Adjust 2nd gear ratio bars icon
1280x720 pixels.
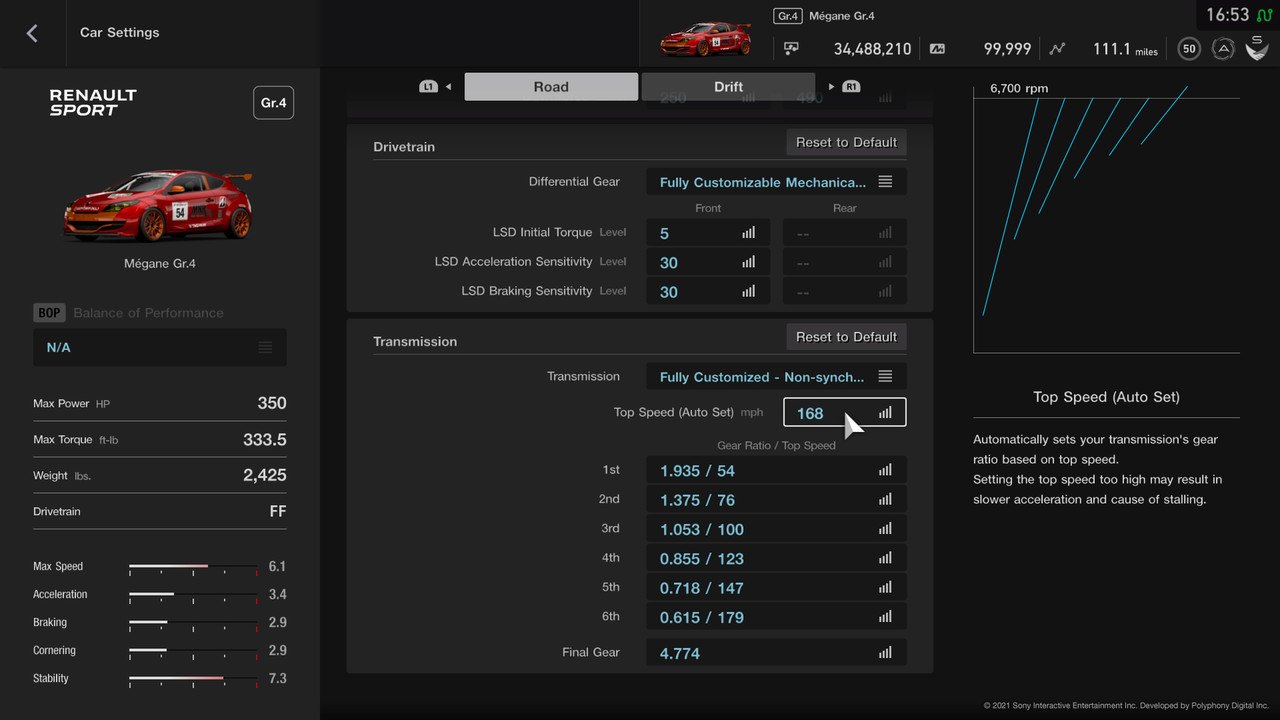coord(885,500)
